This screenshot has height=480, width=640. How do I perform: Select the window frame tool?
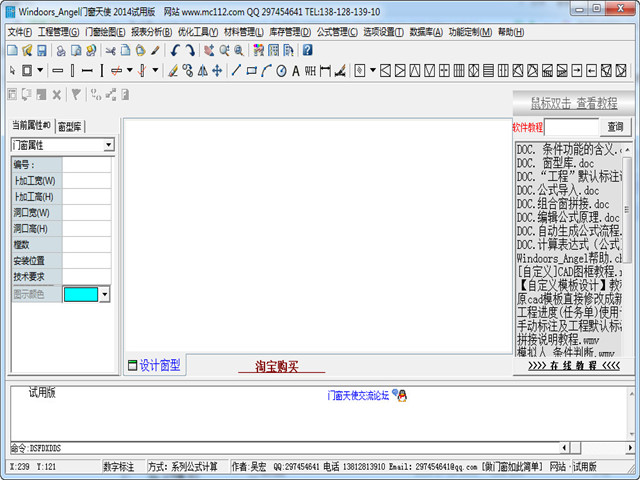tap(27, 71)
